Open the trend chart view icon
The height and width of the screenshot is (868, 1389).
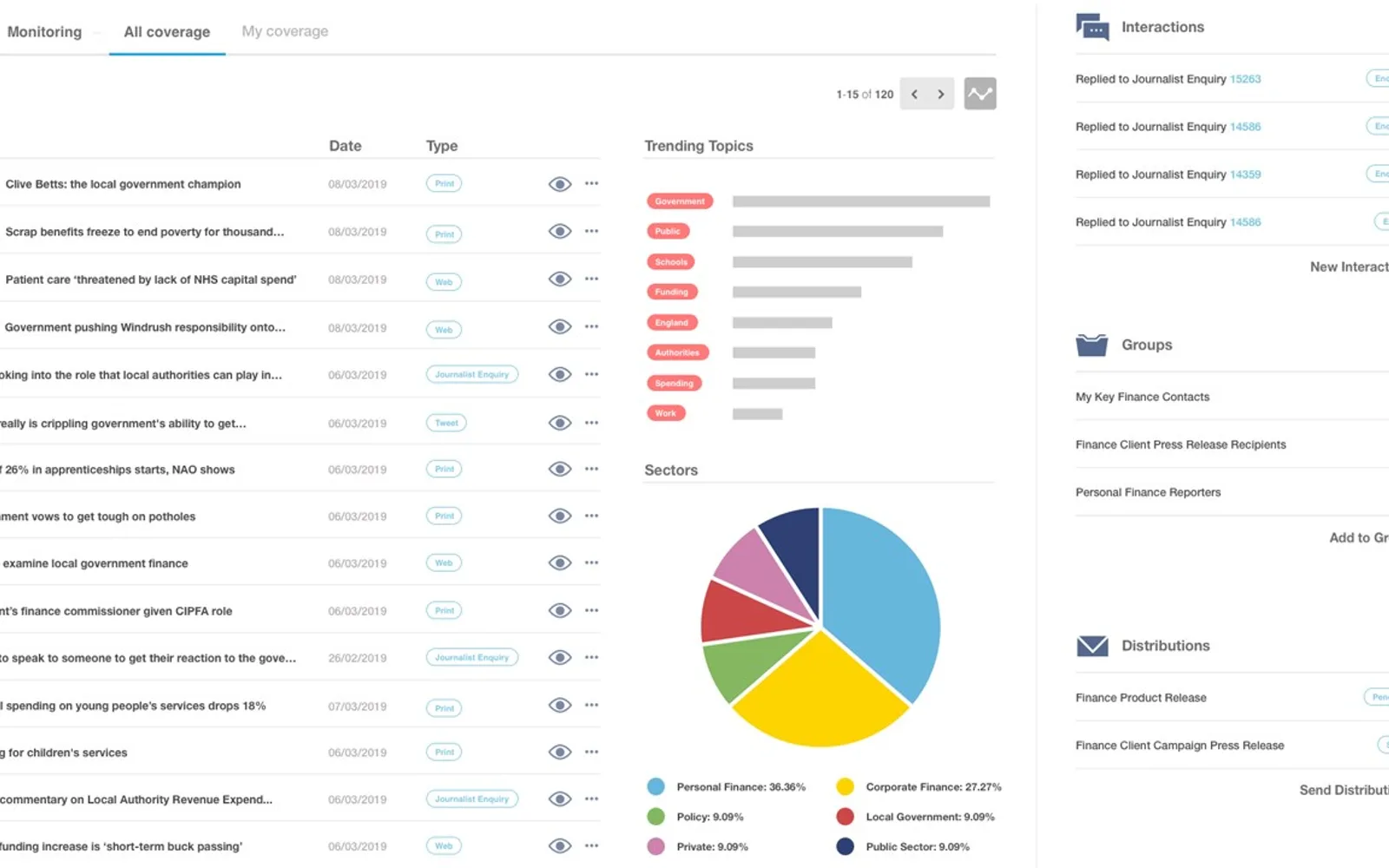[x=980, y=94]
